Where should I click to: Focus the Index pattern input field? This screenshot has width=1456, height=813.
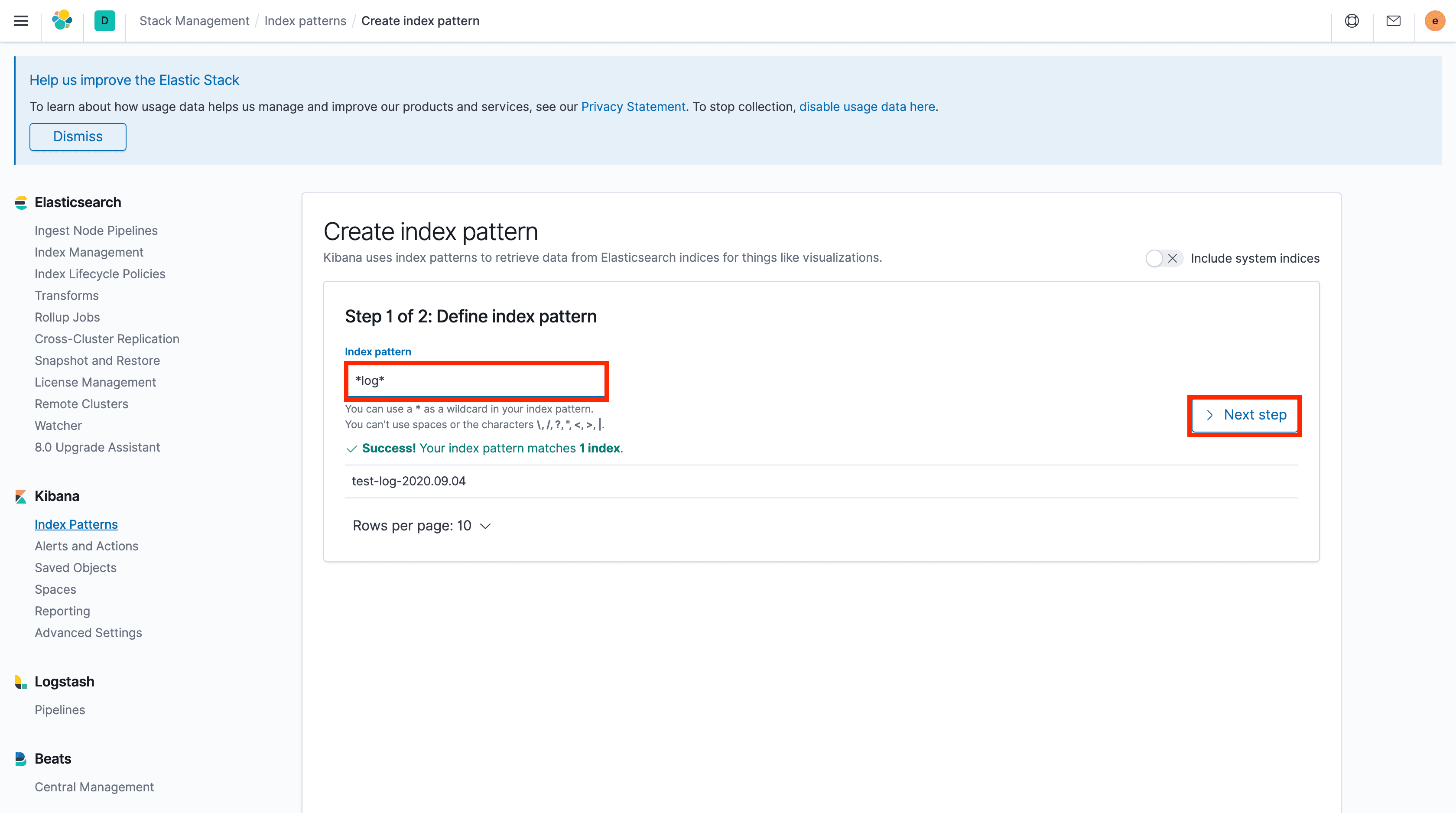[477, 380]
